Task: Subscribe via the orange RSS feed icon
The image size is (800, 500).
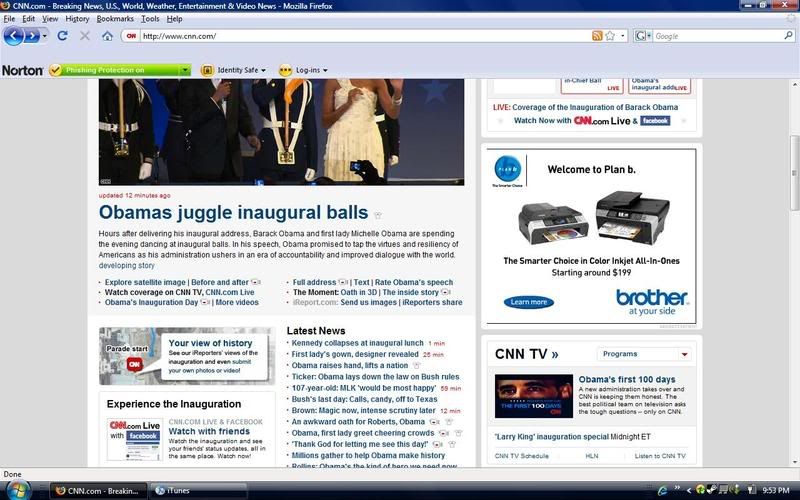Action: click(x=597, y=36)
